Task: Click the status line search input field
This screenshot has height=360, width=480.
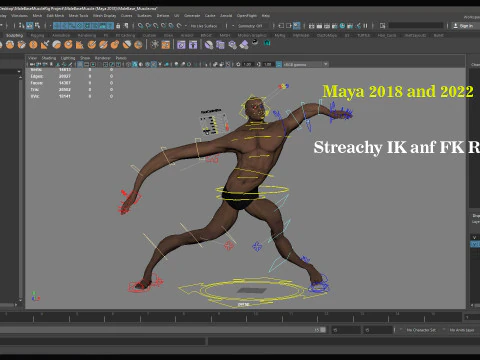Action: pos(416,26)
